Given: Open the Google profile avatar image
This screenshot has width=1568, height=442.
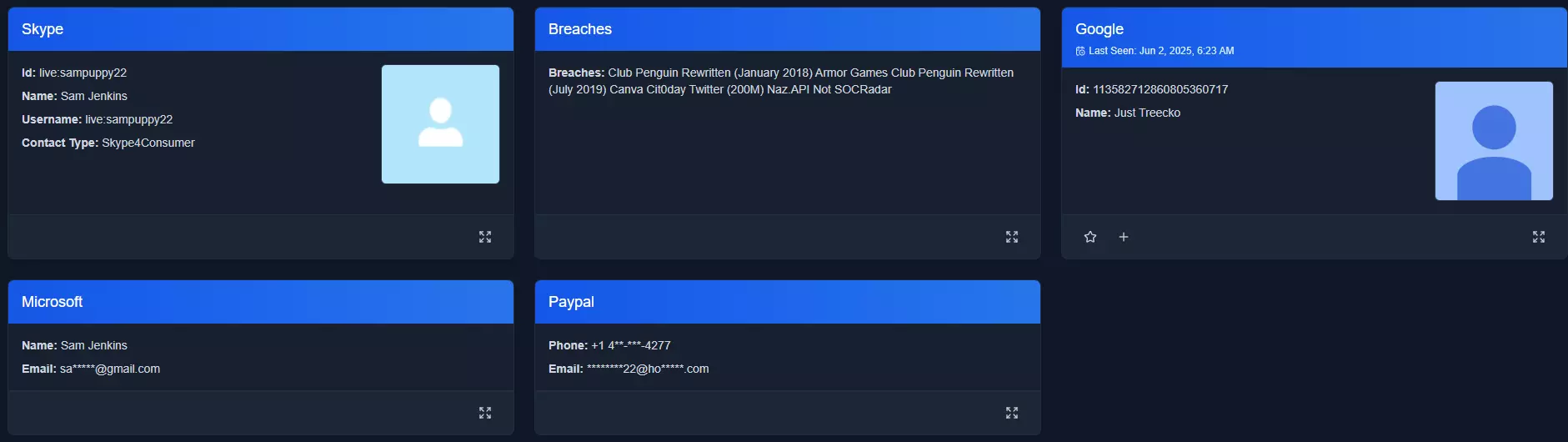Looking at the screenshot, I should click(1494, 141).
